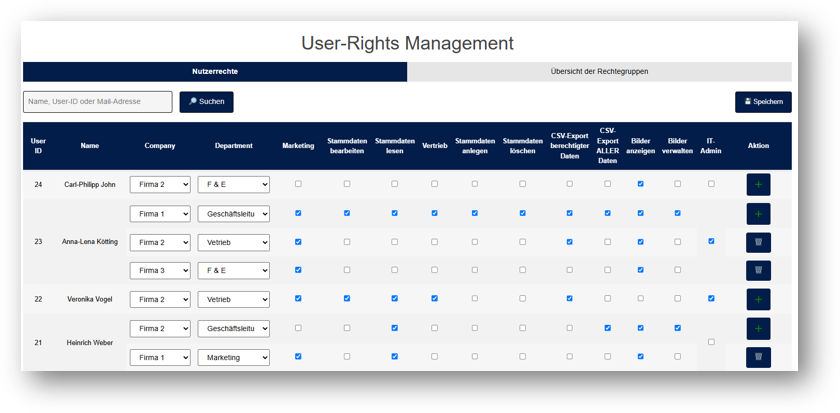Switch to the Nutzerrechte tab

pyautogui.click(x=215, y=72)
